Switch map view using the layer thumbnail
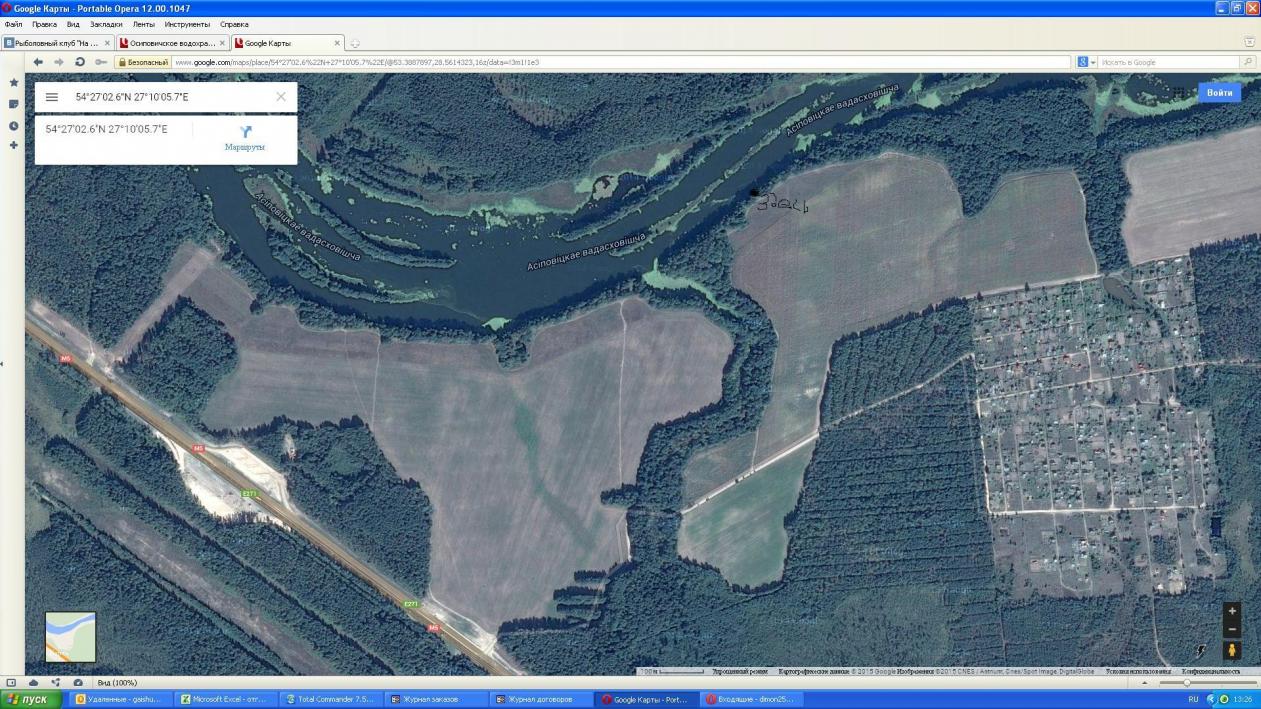The height and width of the screenshot is (709, 1261). coord(71,637)
